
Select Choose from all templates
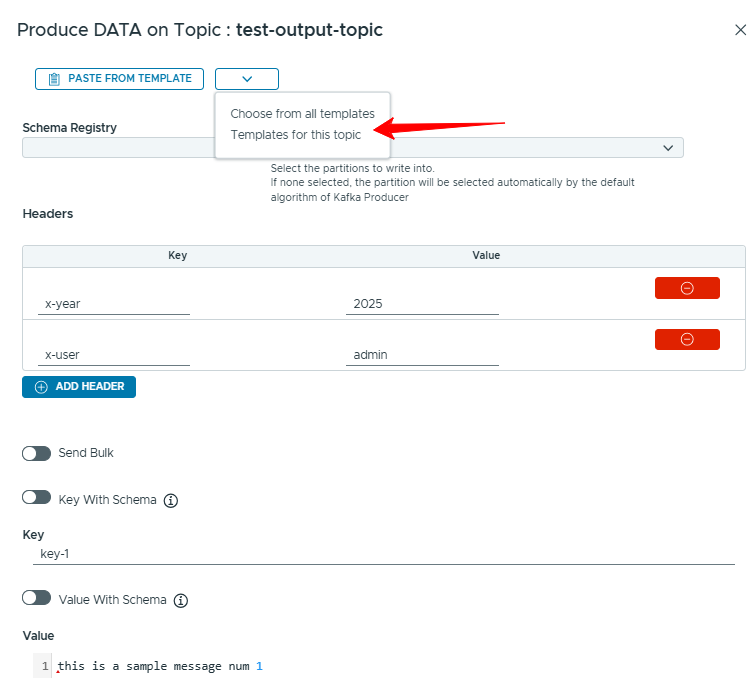click(302, 114)
